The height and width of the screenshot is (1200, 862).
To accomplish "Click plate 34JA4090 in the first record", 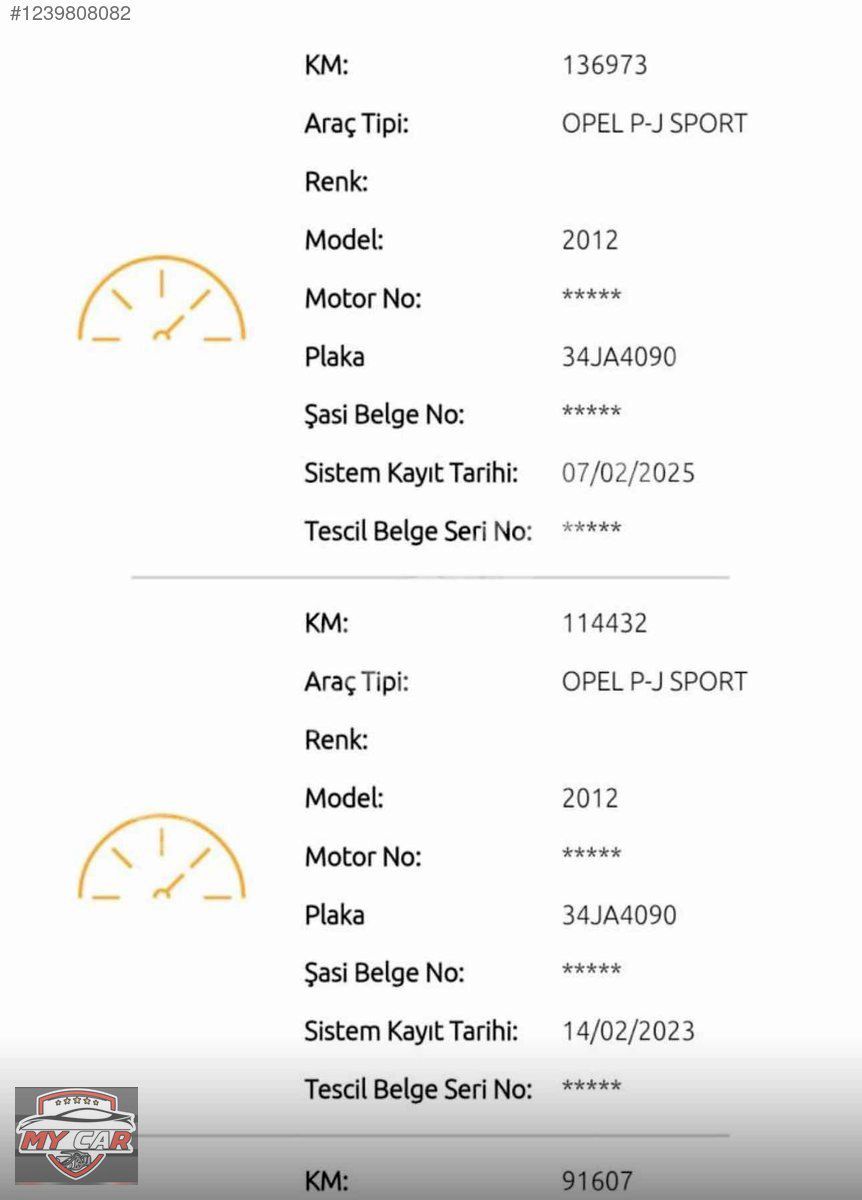I will point(619,357).
